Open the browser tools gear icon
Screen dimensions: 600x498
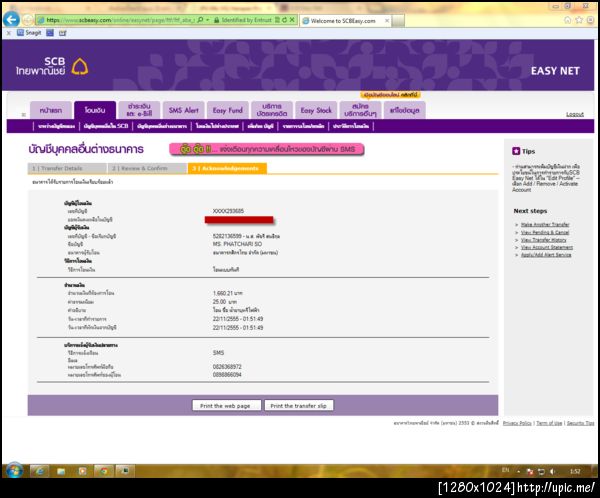(x=590, y=20)
